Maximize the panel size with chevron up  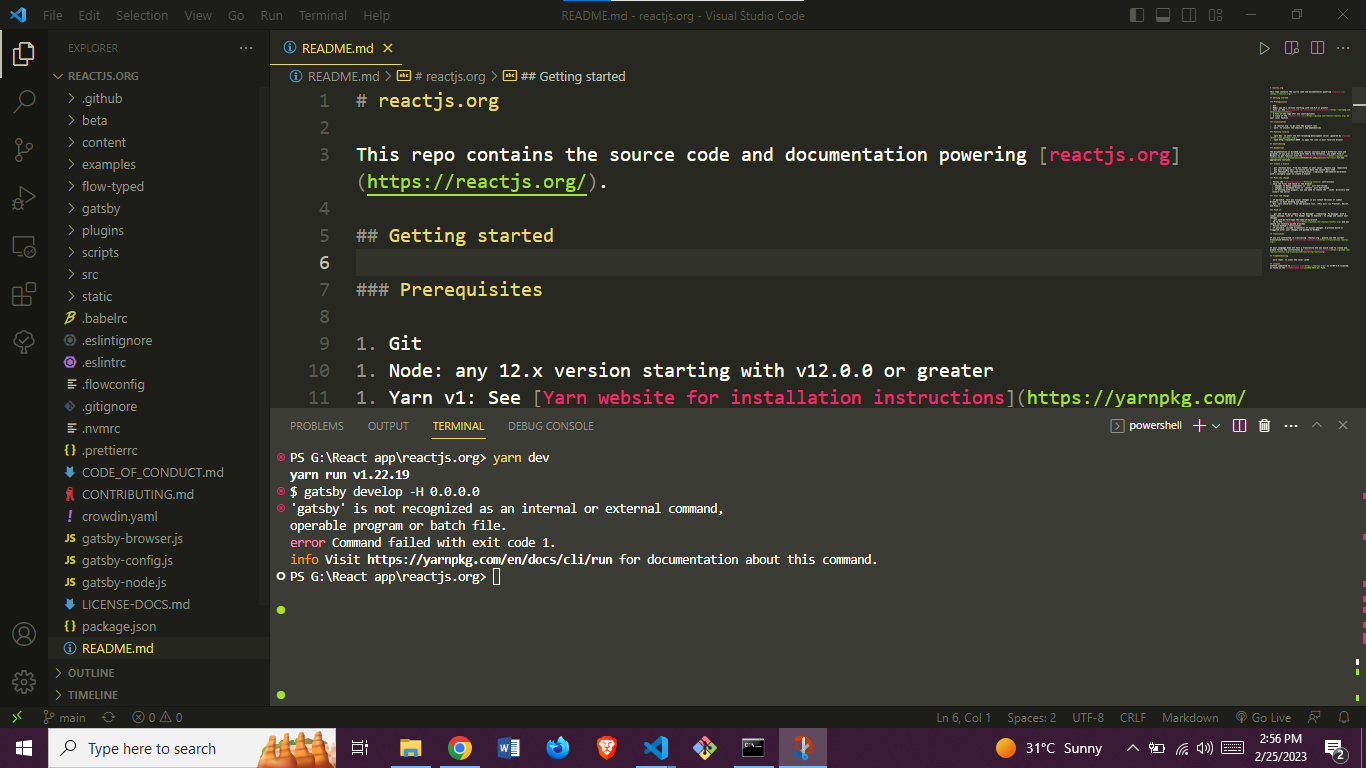click(x=1317, y=426)
